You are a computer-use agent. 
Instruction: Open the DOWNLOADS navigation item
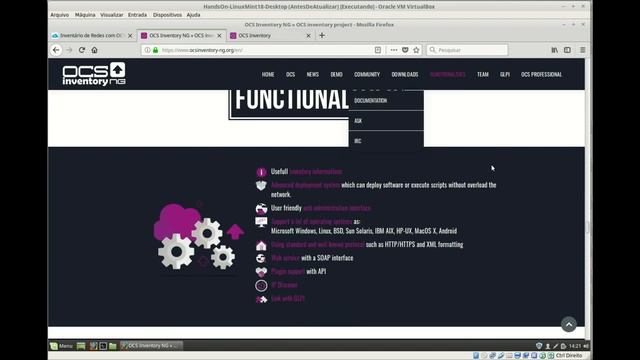pos(405,74)
